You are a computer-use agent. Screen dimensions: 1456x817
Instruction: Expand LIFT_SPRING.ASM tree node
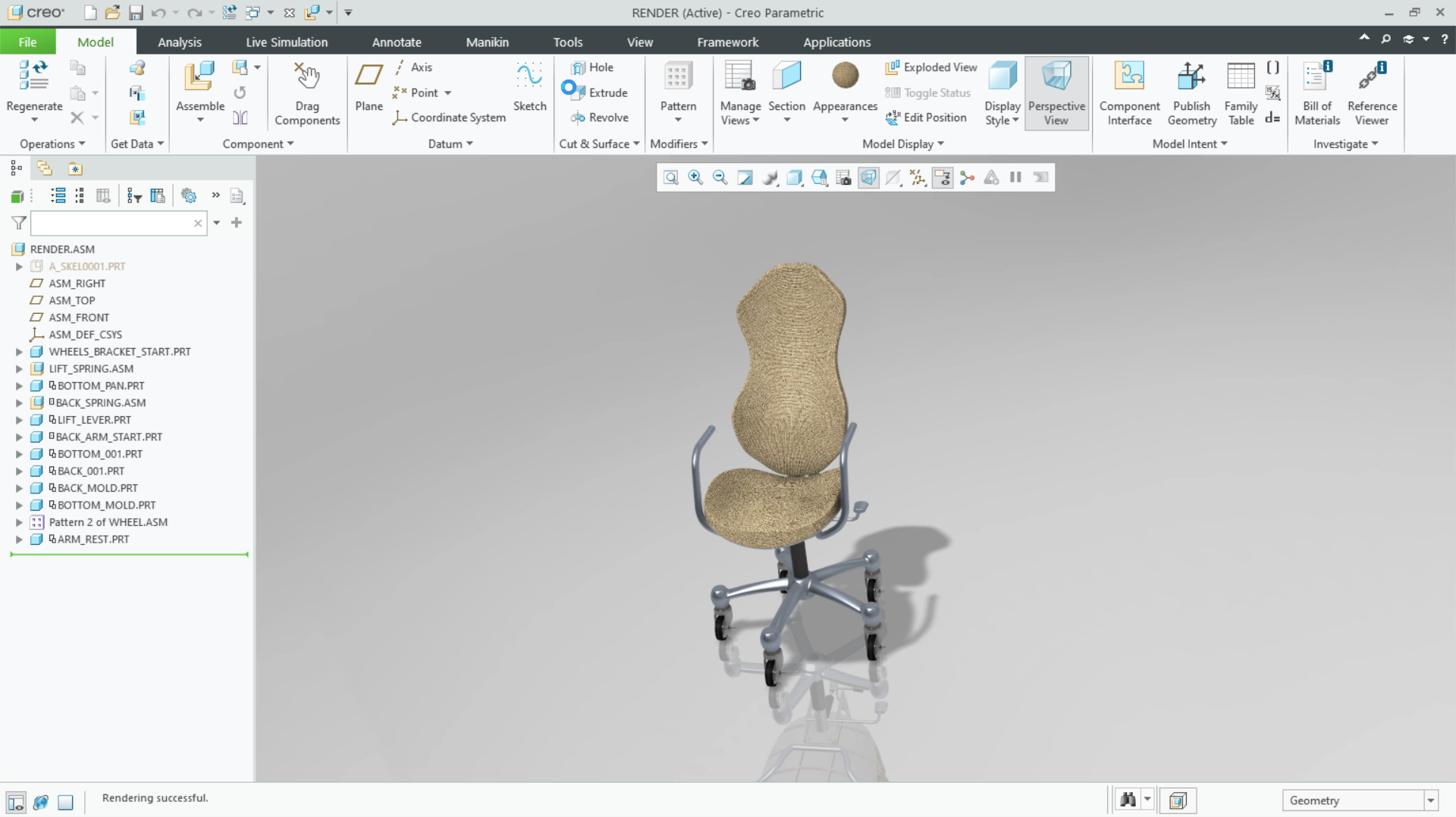(19, 369)
